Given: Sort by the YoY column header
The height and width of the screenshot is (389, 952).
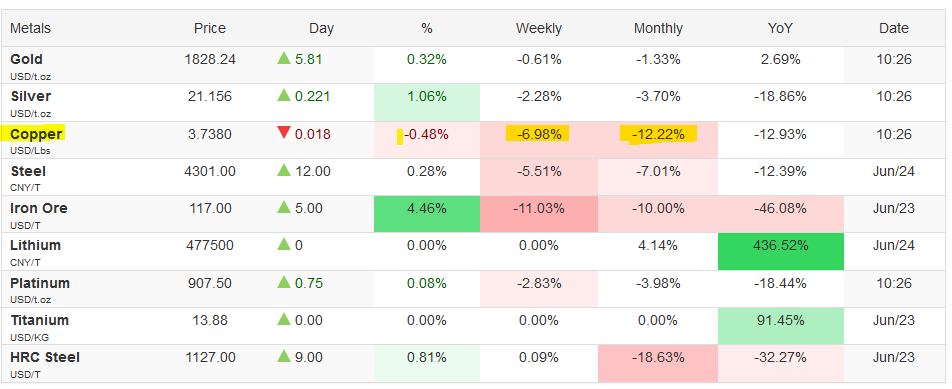Looking at the screenshot, I should 780,29.
